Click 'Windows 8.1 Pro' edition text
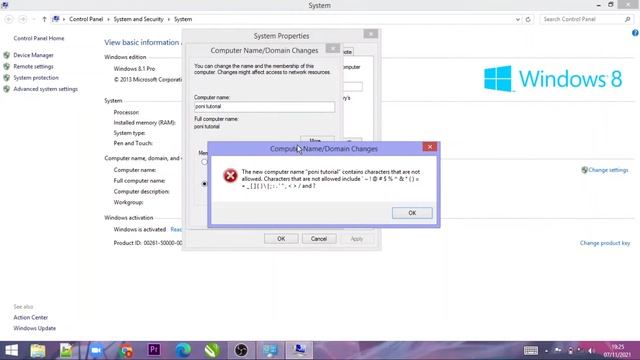The width and height of the screenshot is (640, 360). (x=134, y=69)
